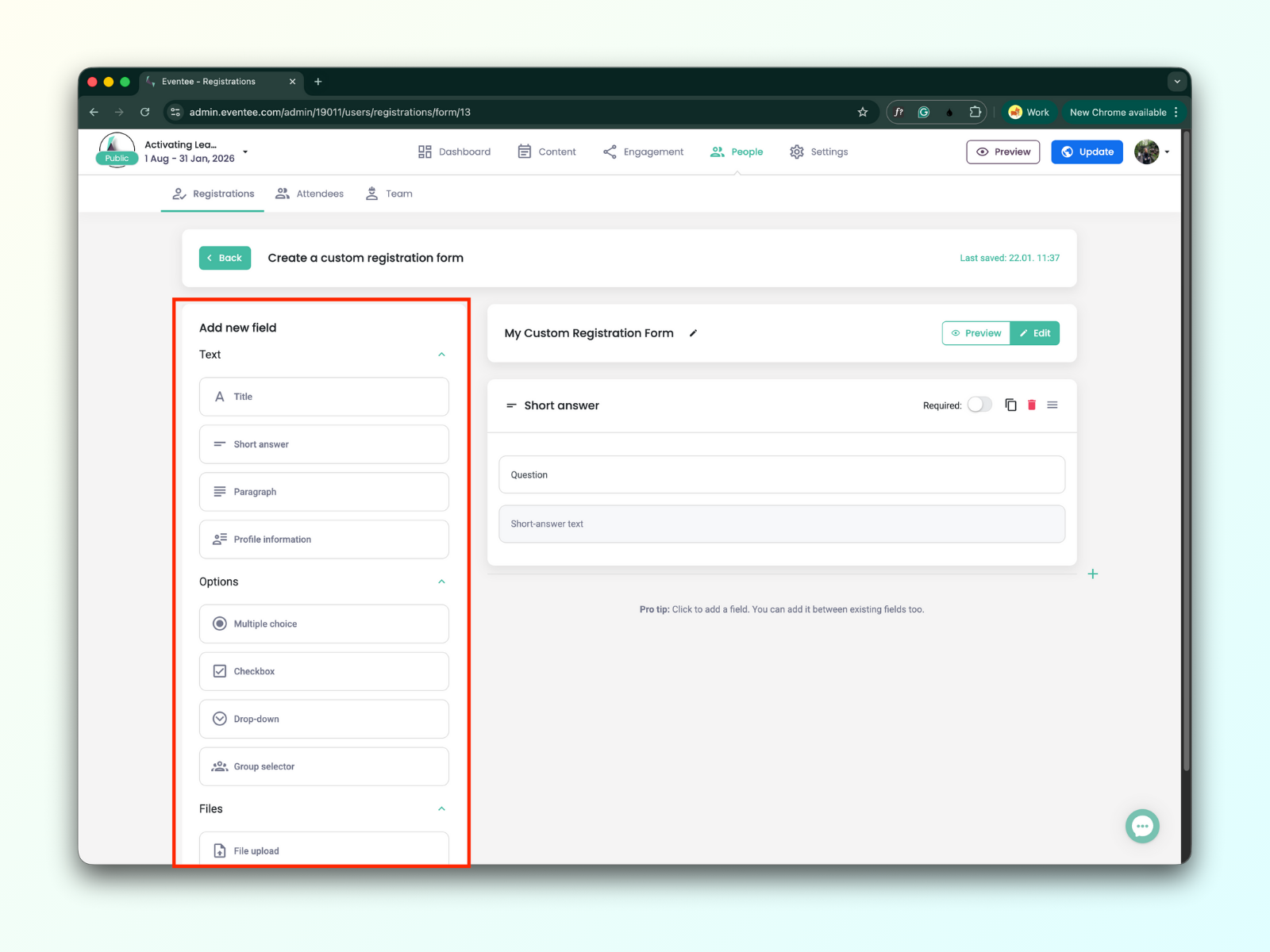Click the Back button
The image size is (1270, 952).
click(x=225, y=258)
